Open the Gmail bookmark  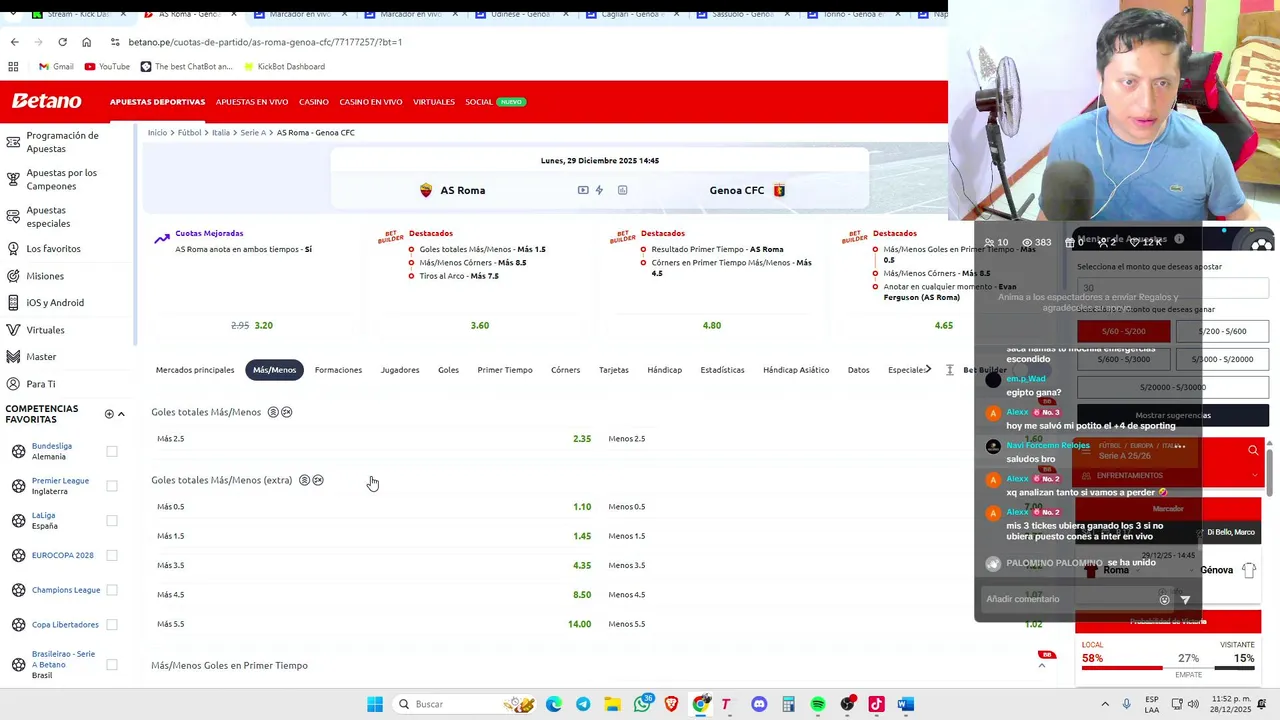point(56,67)
